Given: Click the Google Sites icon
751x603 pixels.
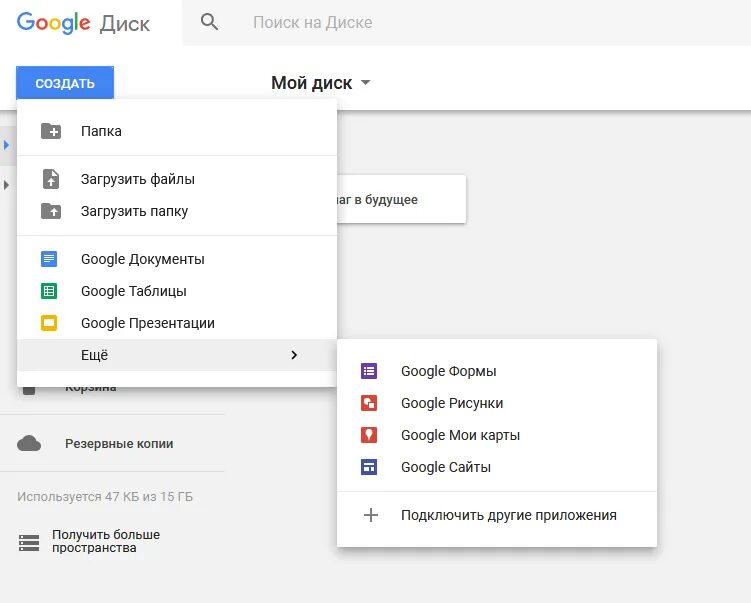Looking at the screenshot, I should coord(369,467).
